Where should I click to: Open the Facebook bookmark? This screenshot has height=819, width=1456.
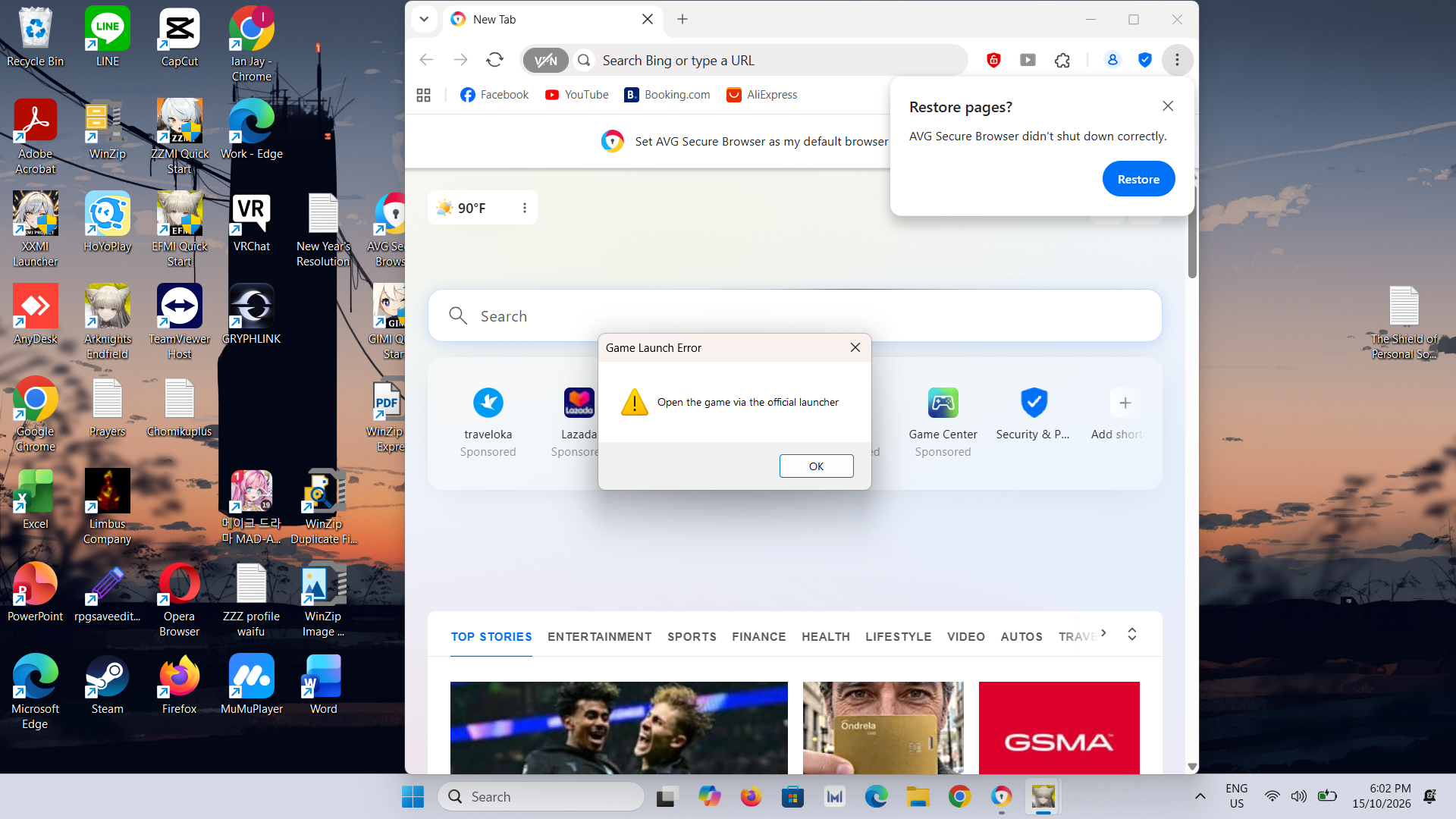click(494, 95)
